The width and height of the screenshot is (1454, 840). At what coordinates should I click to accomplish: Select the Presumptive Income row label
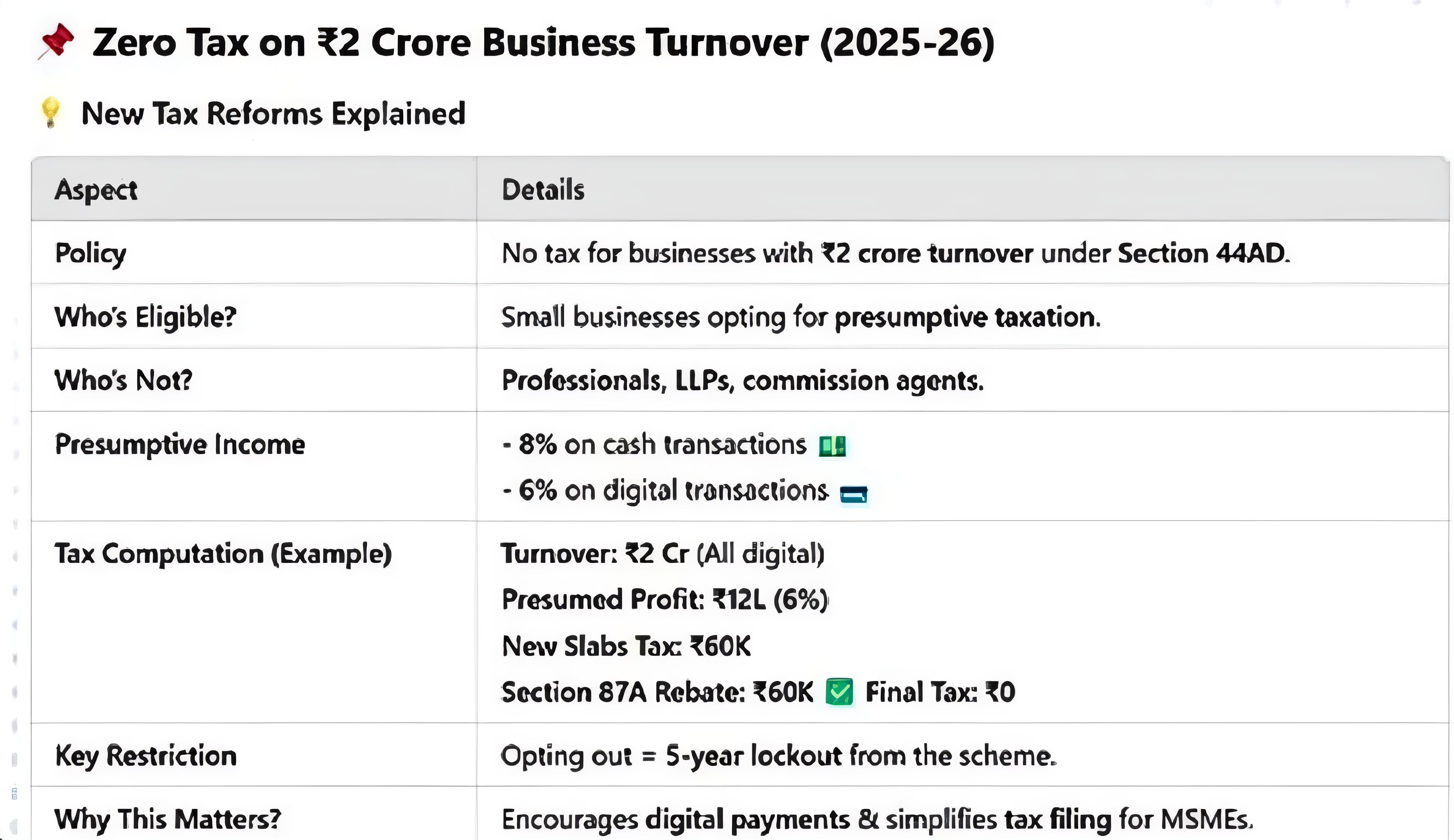click(179, 444)
